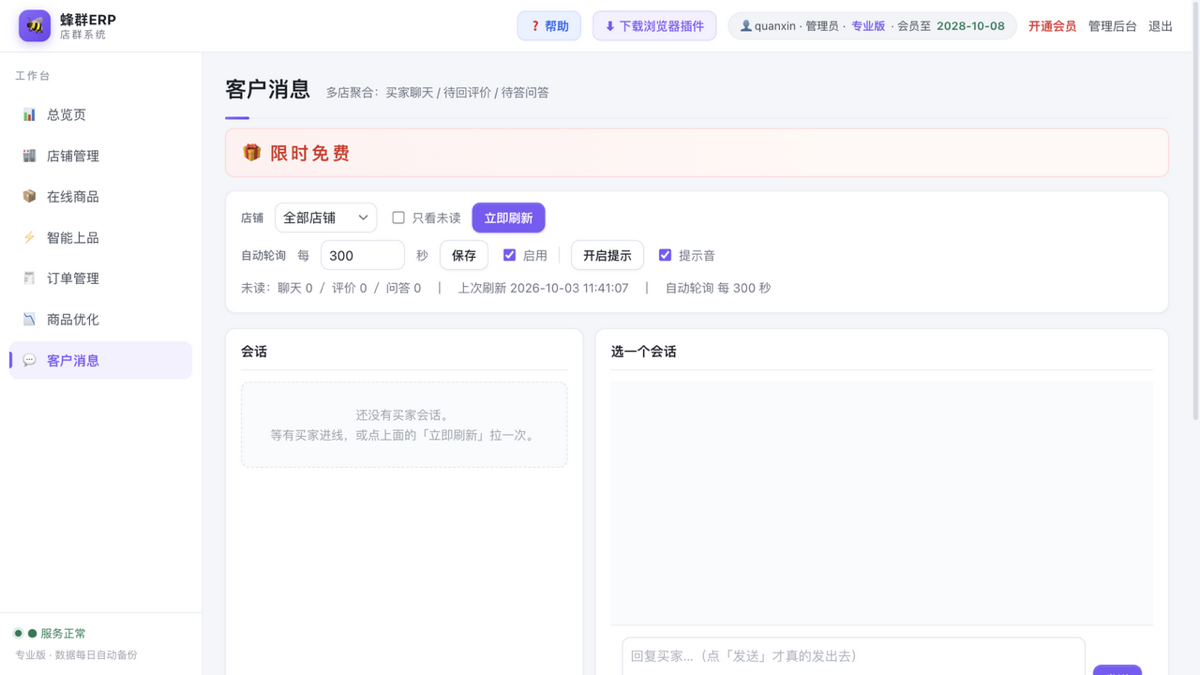Image resolution: width=1200 pixels, height=675 pixels.
Task: Click the 商品优化 chart icon
Action: 29,319
